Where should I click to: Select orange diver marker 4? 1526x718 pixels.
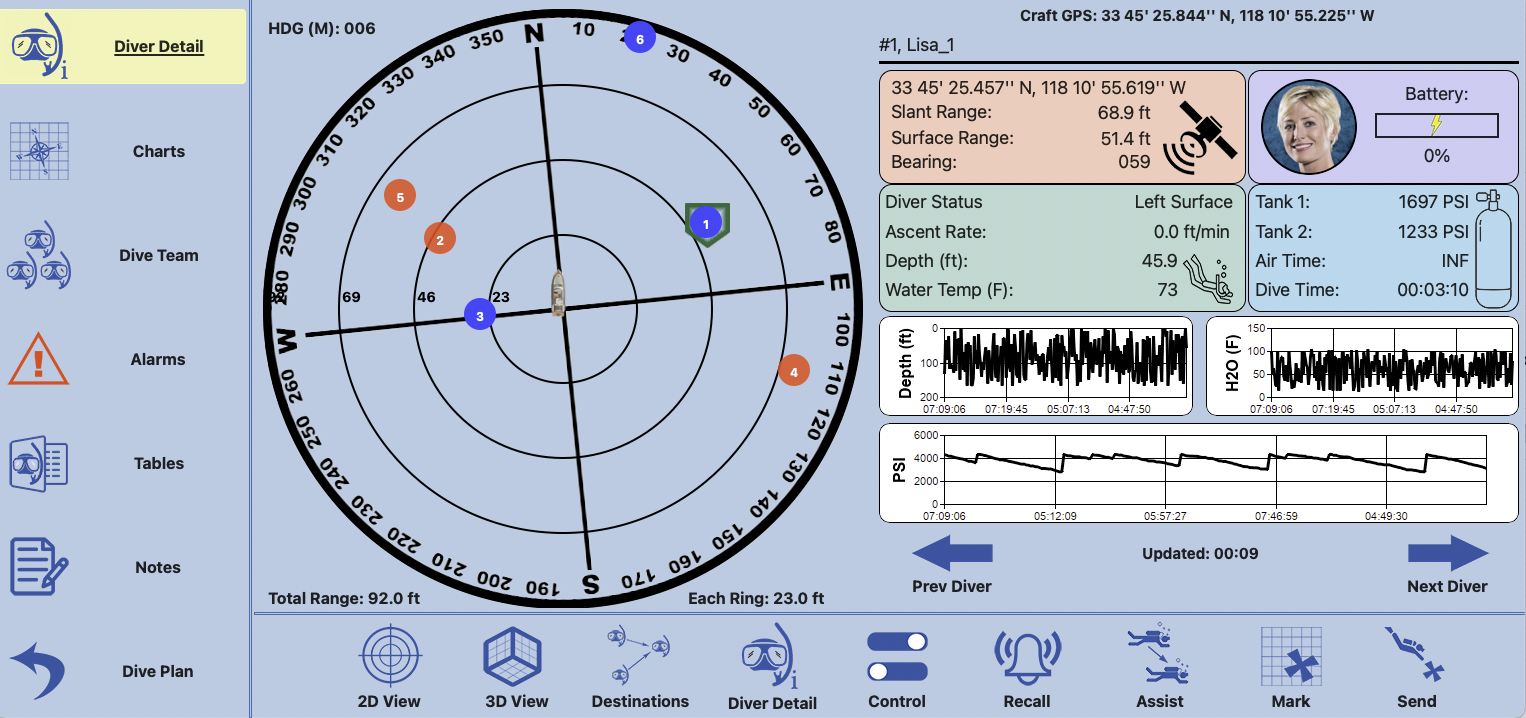point(794,371)
